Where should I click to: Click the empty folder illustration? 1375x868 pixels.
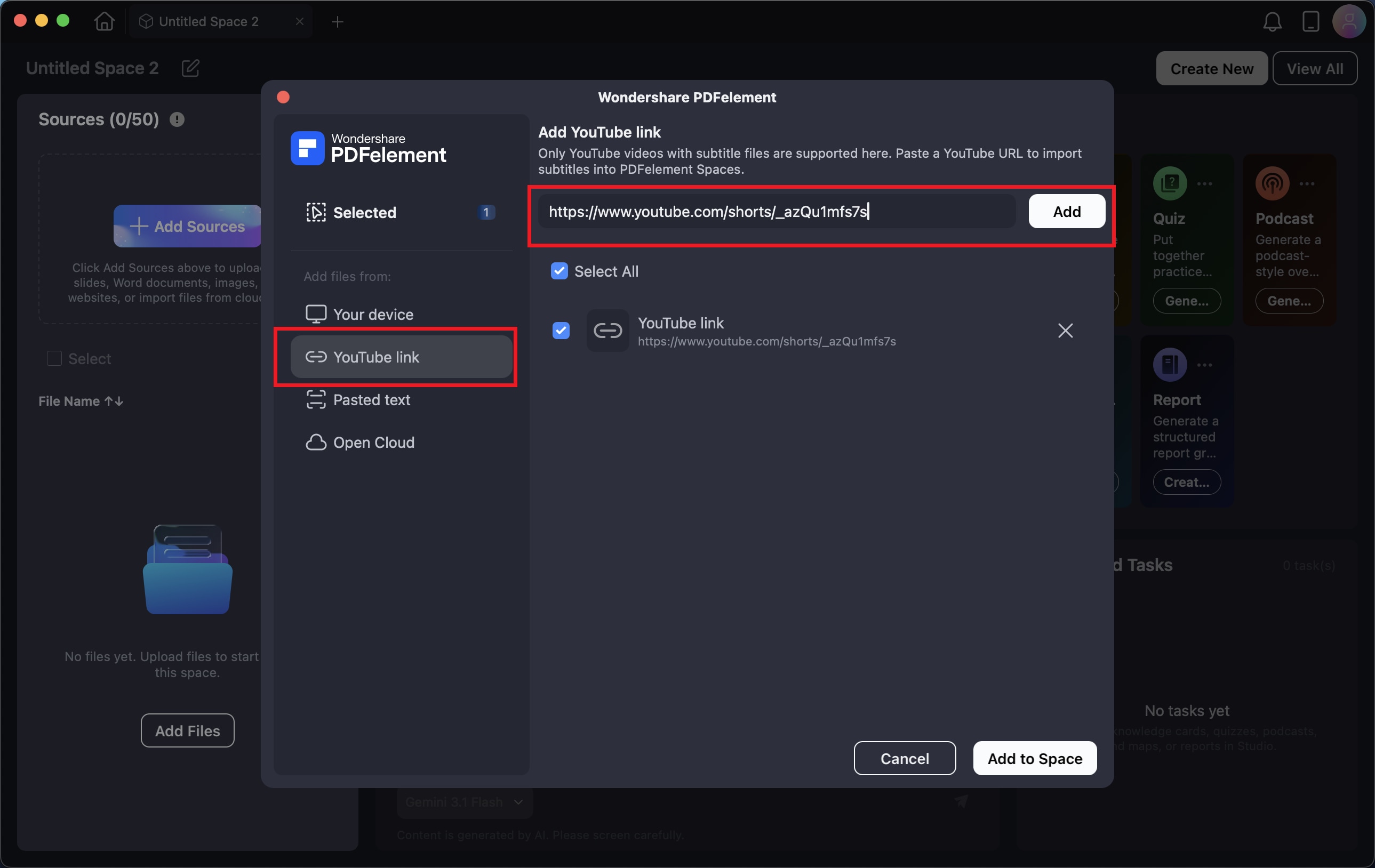pyautogui.click(x=187, y=569)
